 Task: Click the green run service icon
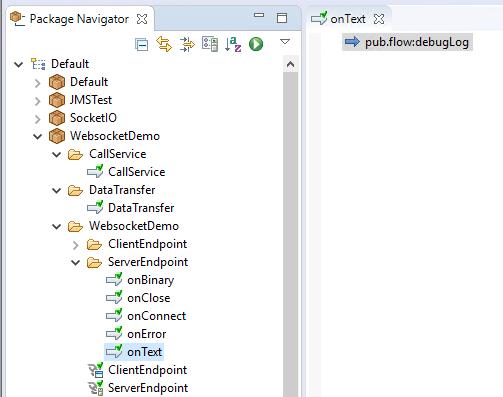(x=256, y=44)
